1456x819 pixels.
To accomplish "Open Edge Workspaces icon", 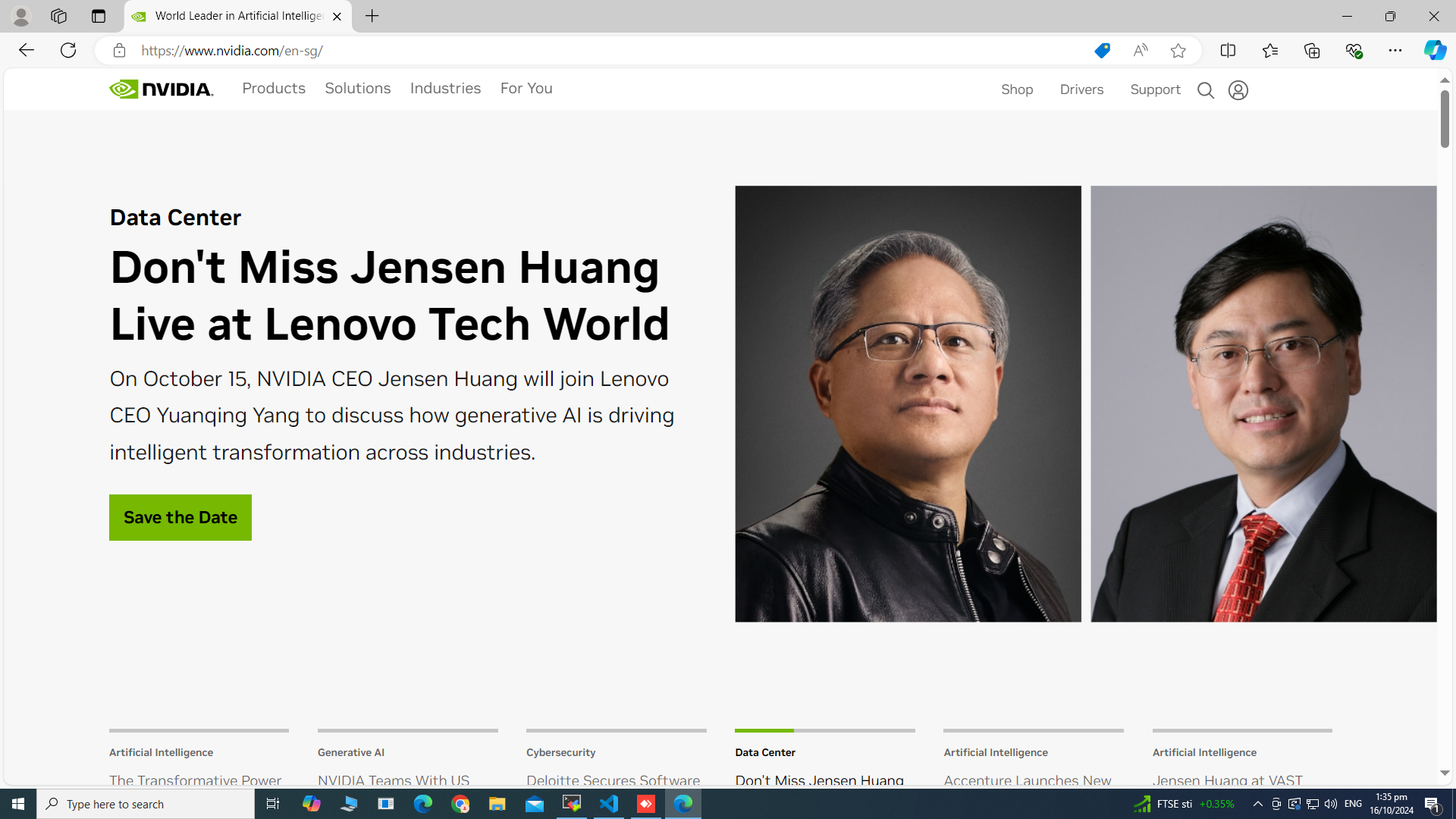I will click(58, 16).
